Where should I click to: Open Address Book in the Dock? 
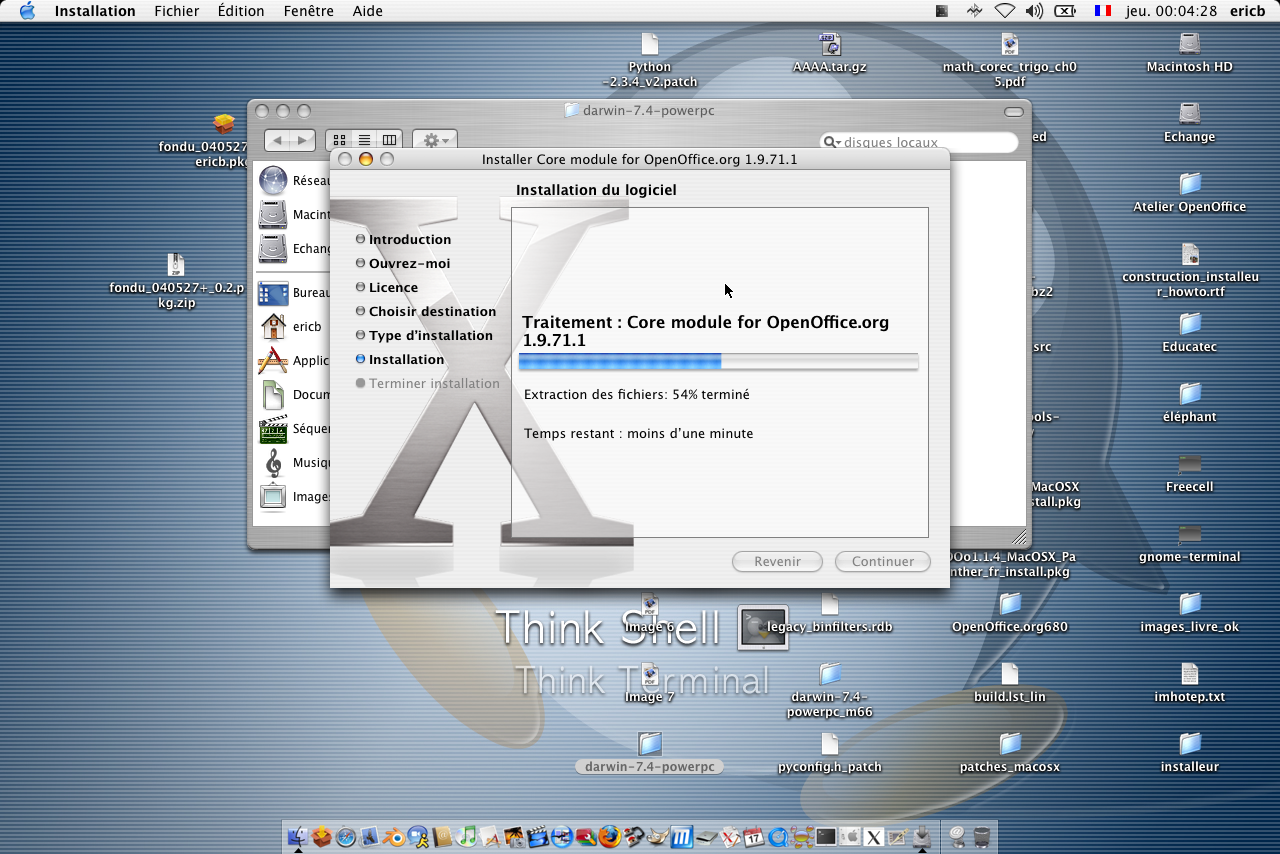pyautogui.click(x=441, y=836)
